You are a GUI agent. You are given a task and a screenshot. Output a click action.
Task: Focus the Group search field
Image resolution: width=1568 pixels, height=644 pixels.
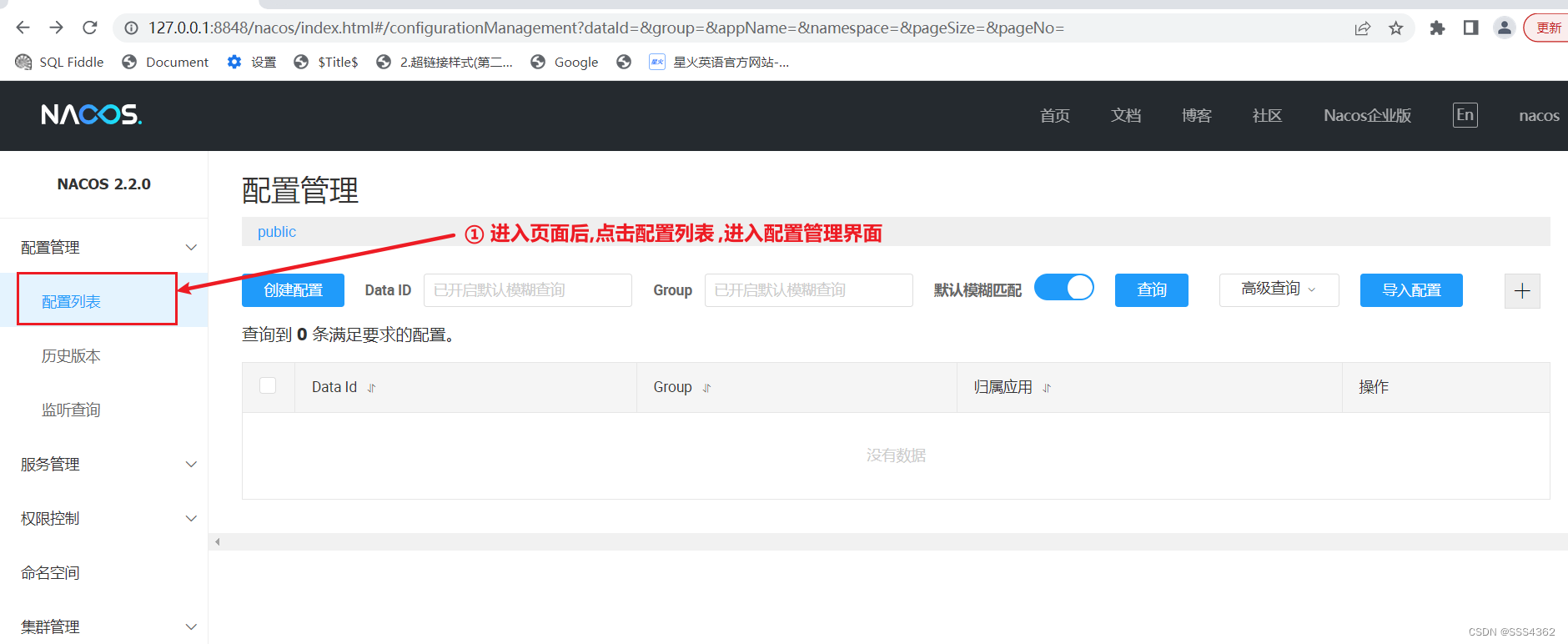click(809, 290)
